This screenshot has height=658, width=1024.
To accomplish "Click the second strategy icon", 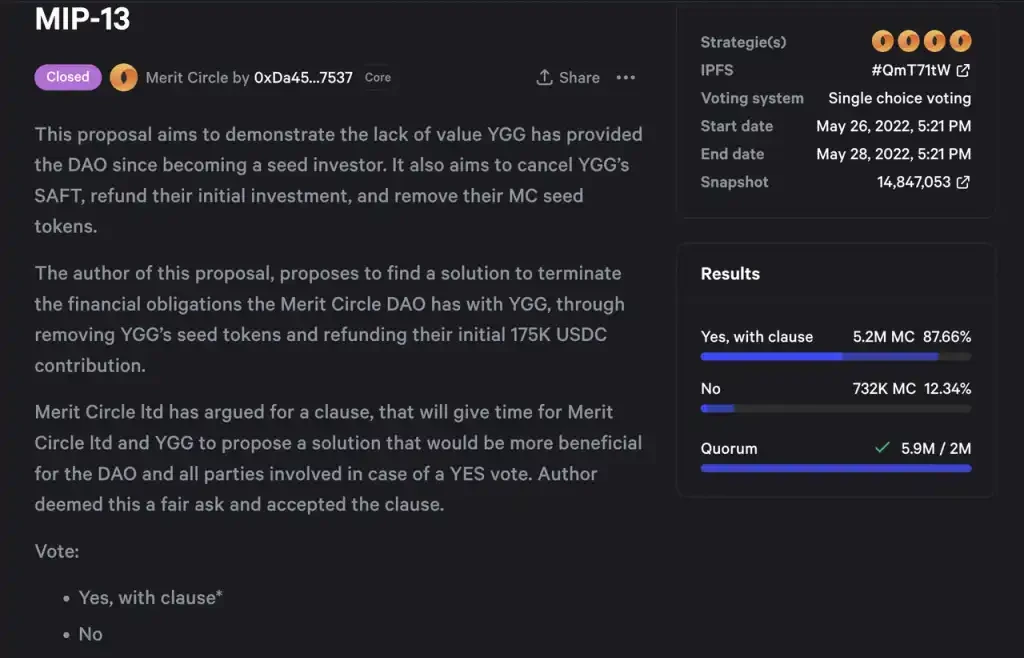I will coord(908,42).
